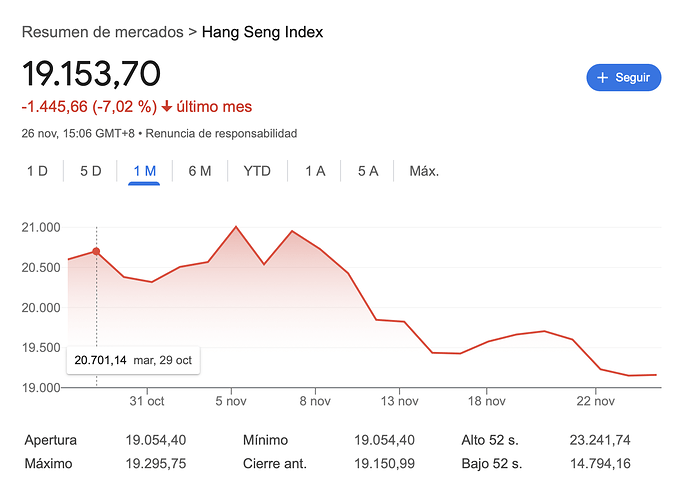Click the Seguir follow button
The image size is (690, 480).
coord(623,78)
